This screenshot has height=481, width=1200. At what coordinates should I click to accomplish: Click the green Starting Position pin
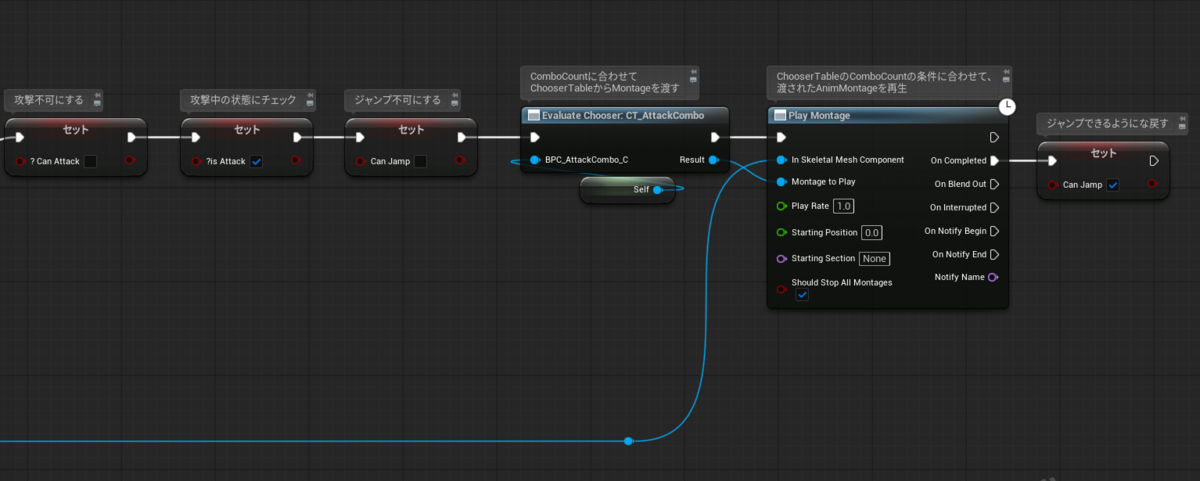click(781, 232)
